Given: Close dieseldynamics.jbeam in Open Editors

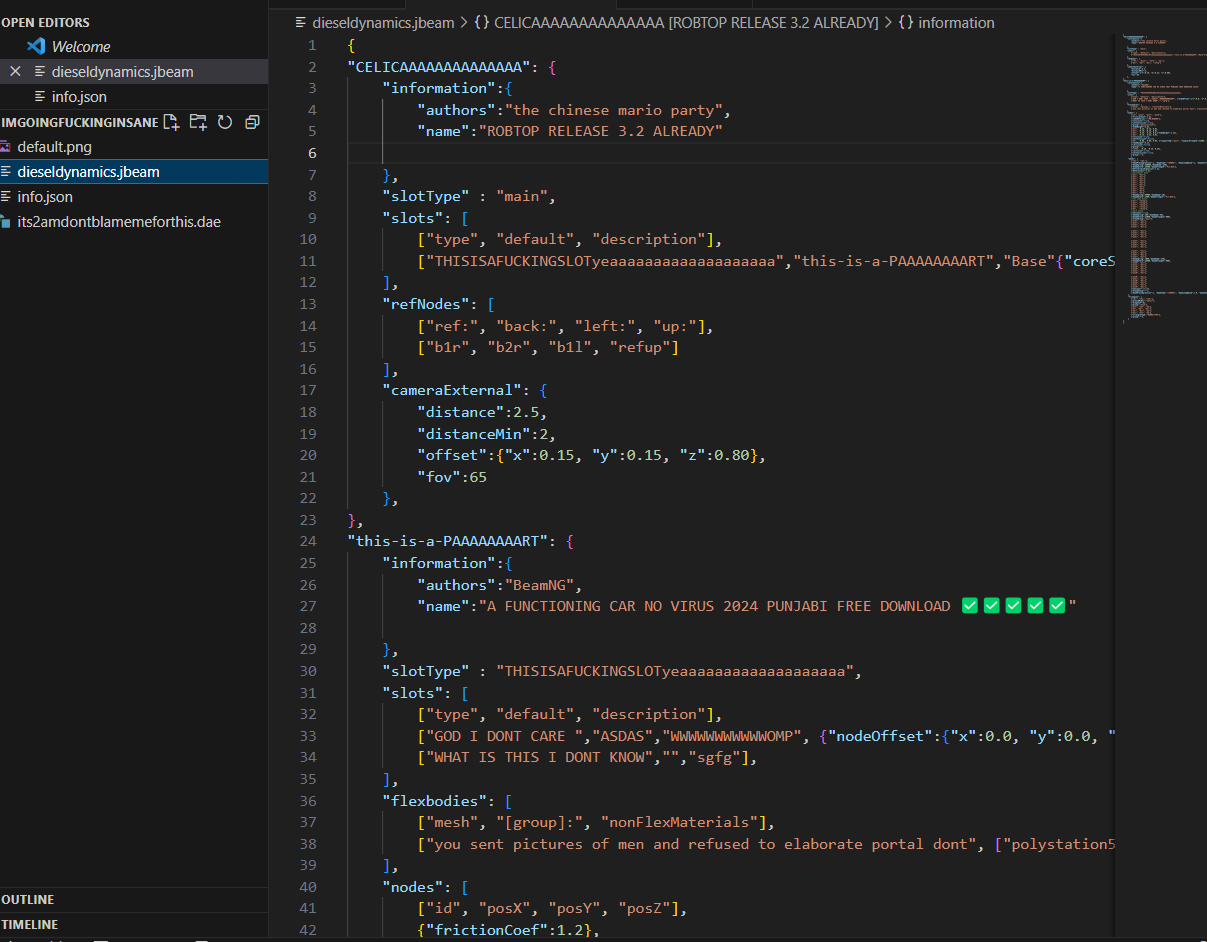Looking at the screenshot, I should coord(15,72).
